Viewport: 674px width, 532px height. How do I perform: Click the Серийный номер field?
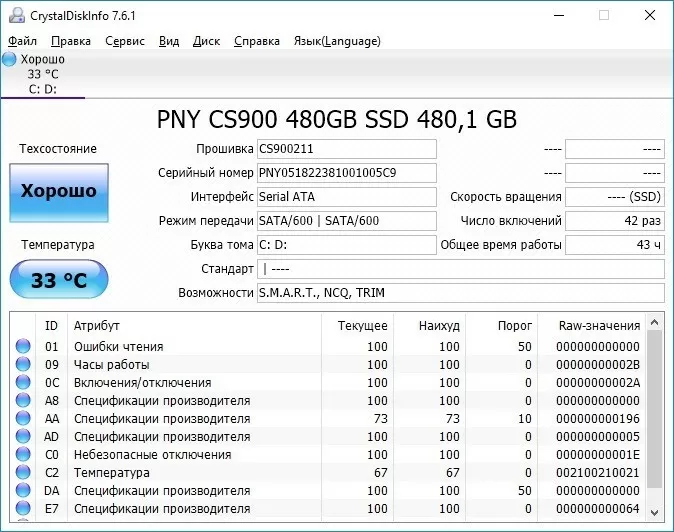347,173
